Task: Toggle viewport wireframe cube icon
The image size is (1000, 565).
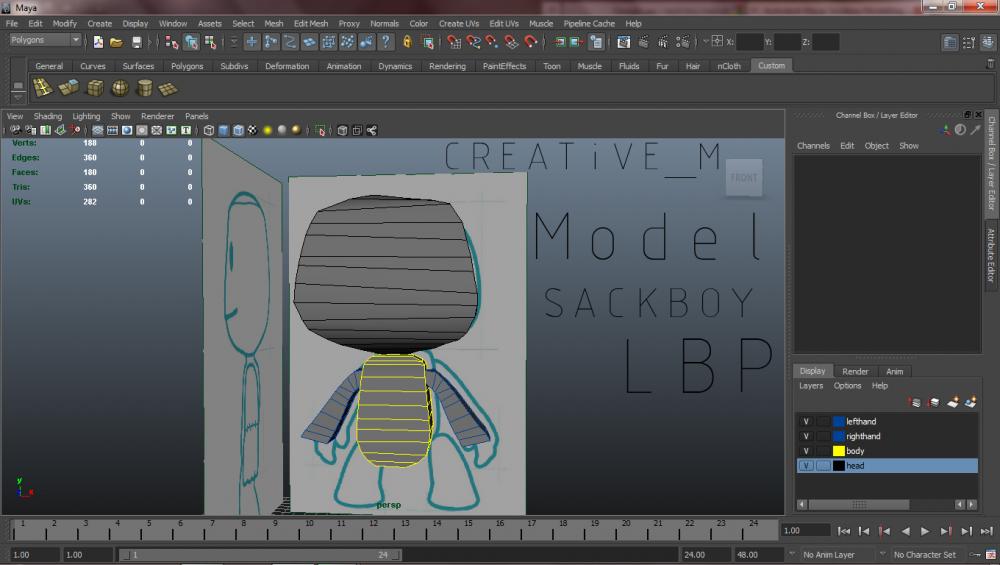Action: click(209, 130)
